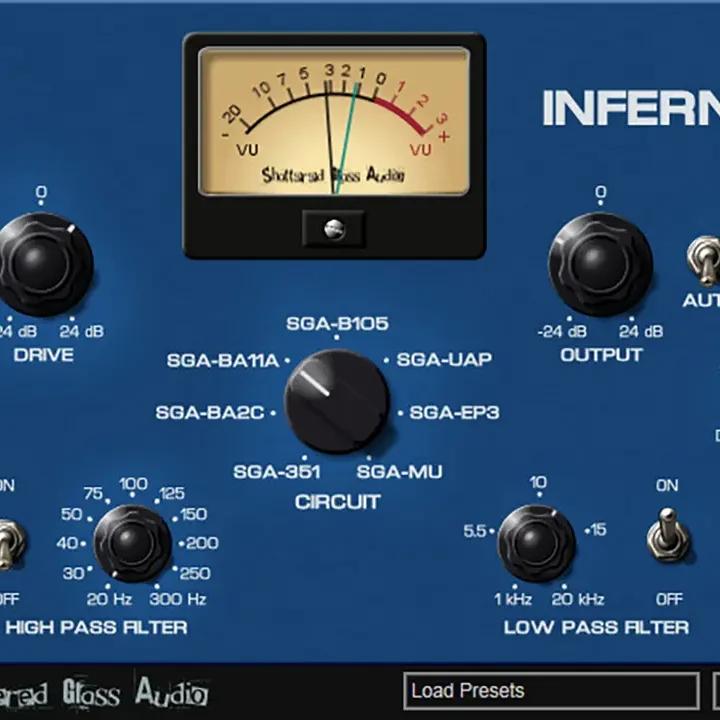Set high pass to 50 mark
Image resolution: width=720 pixels, height=720 pixels.
[72, 514]
